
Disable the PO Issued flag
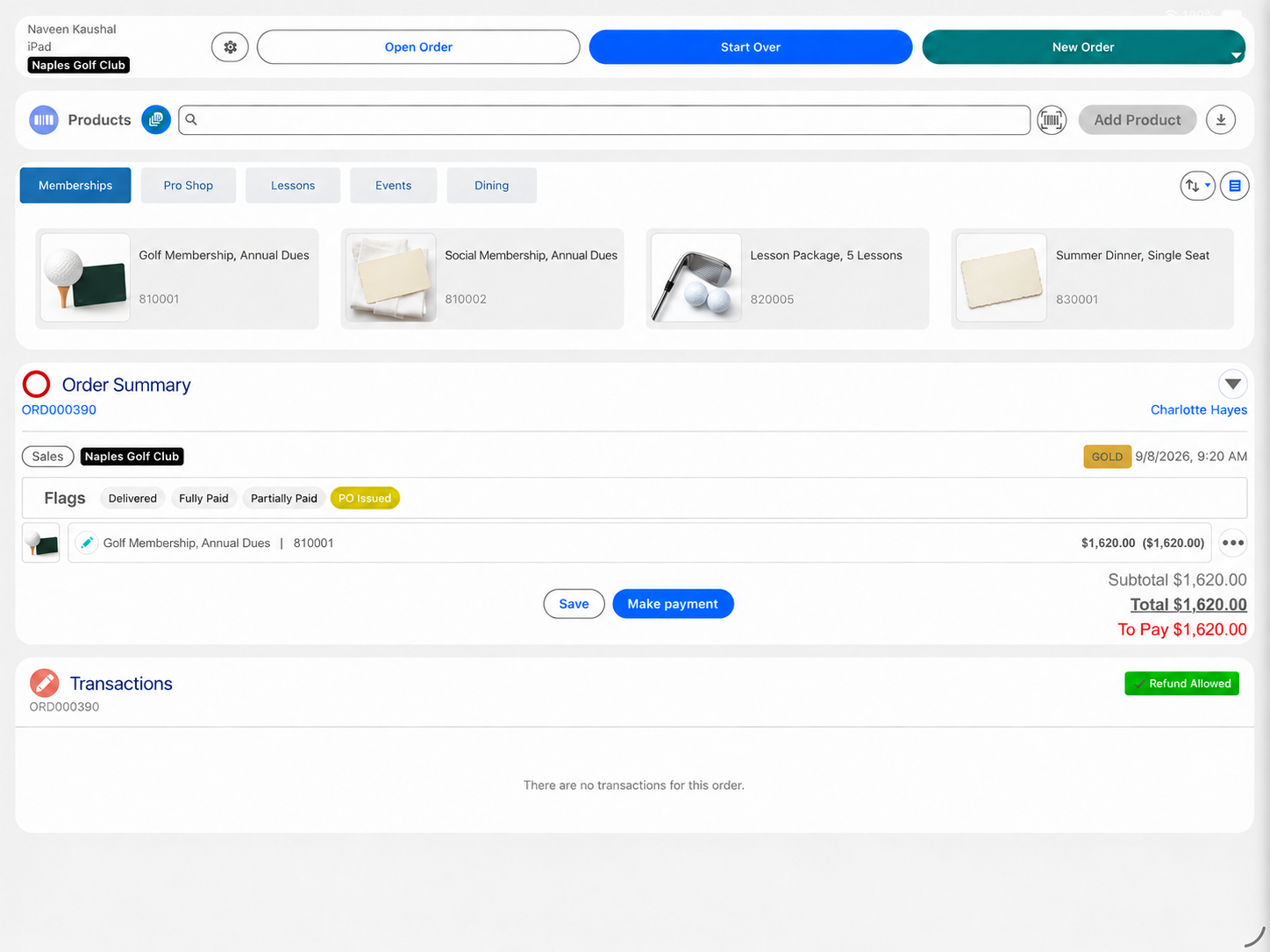pyautogui.click(x=365, y=498)
